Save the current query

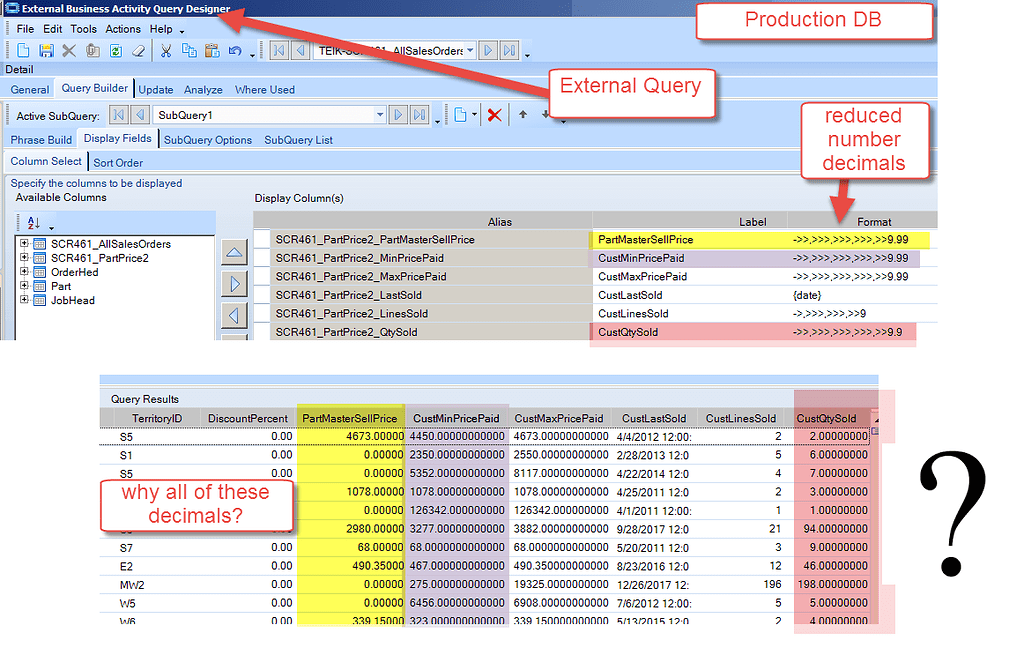pyautogui.click(x=47, y=50)
